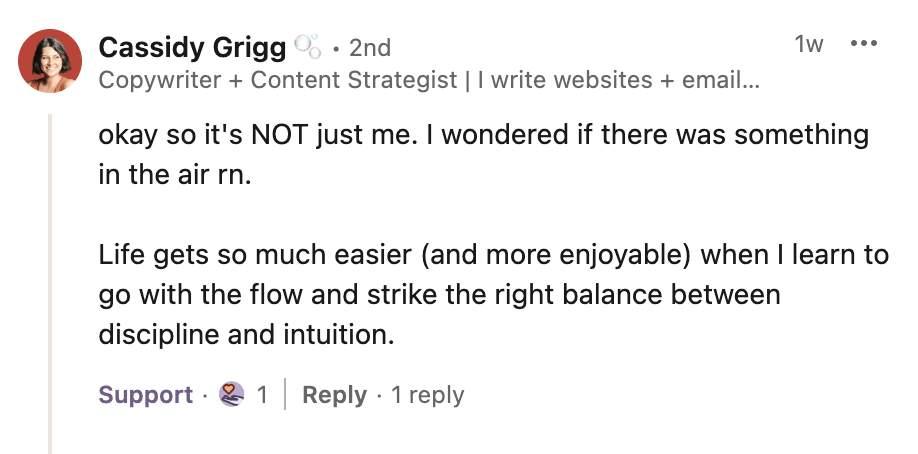
Task: View the reaction count "1" details
Action: point(262,395)
